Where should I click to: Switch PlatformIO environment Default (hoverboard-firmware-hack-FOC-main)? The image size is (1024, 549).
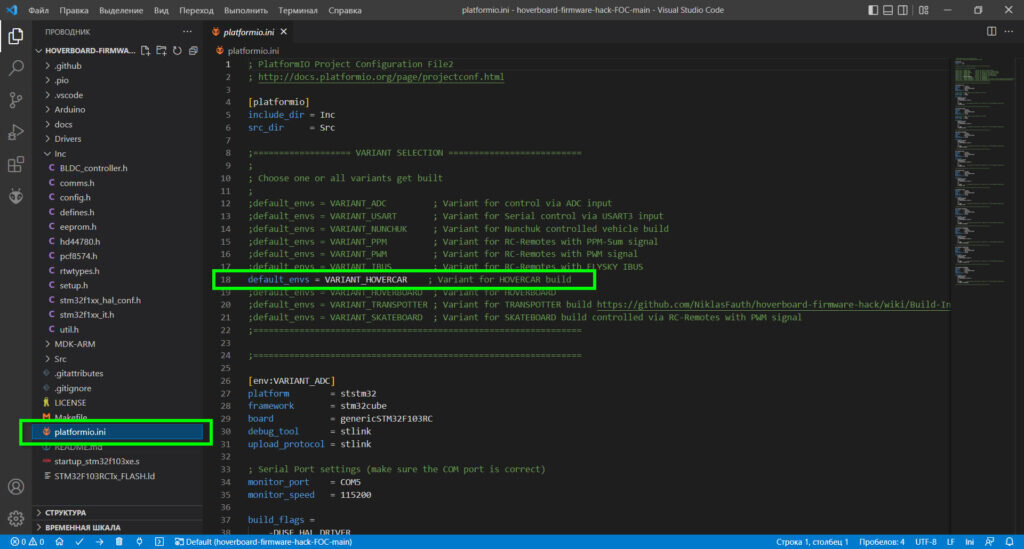(263, 542)
